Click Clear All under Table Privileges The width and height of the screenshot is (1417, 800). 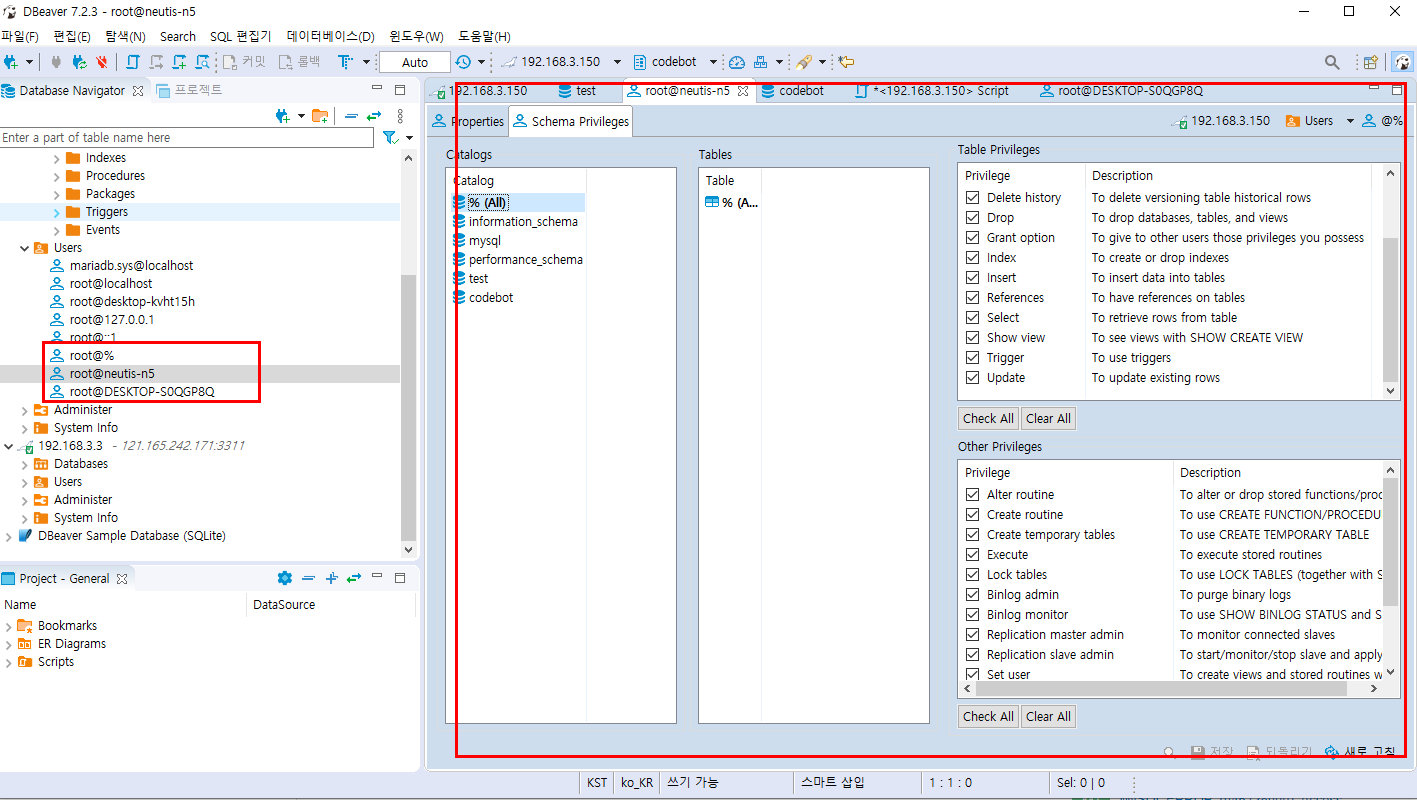pos(1048,419)
